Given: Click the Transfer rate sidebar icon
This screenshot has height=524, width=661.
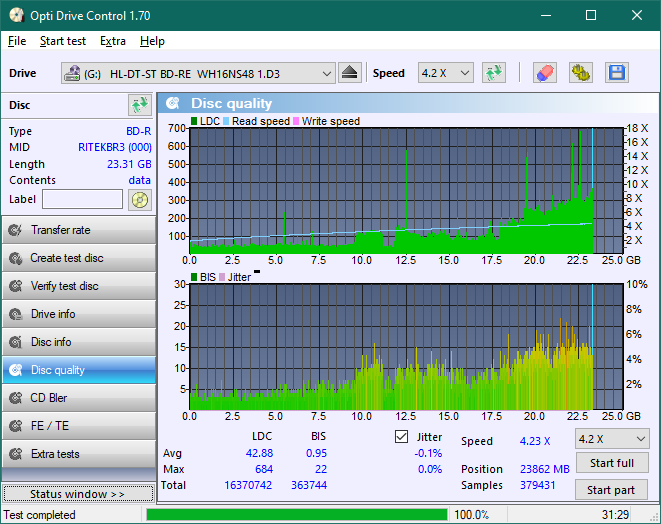Looking at the screenshot, I should [x=16, y=230].
